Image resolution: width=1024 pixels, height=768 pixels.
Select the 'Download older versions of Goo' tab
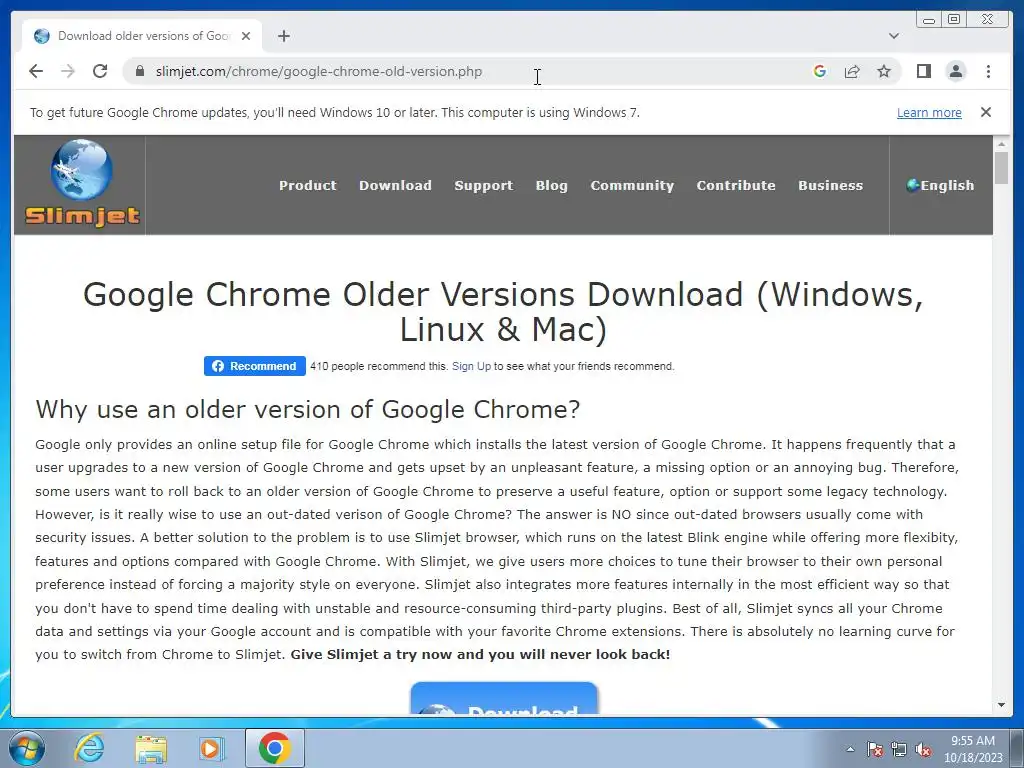click(x=142, y=36)
